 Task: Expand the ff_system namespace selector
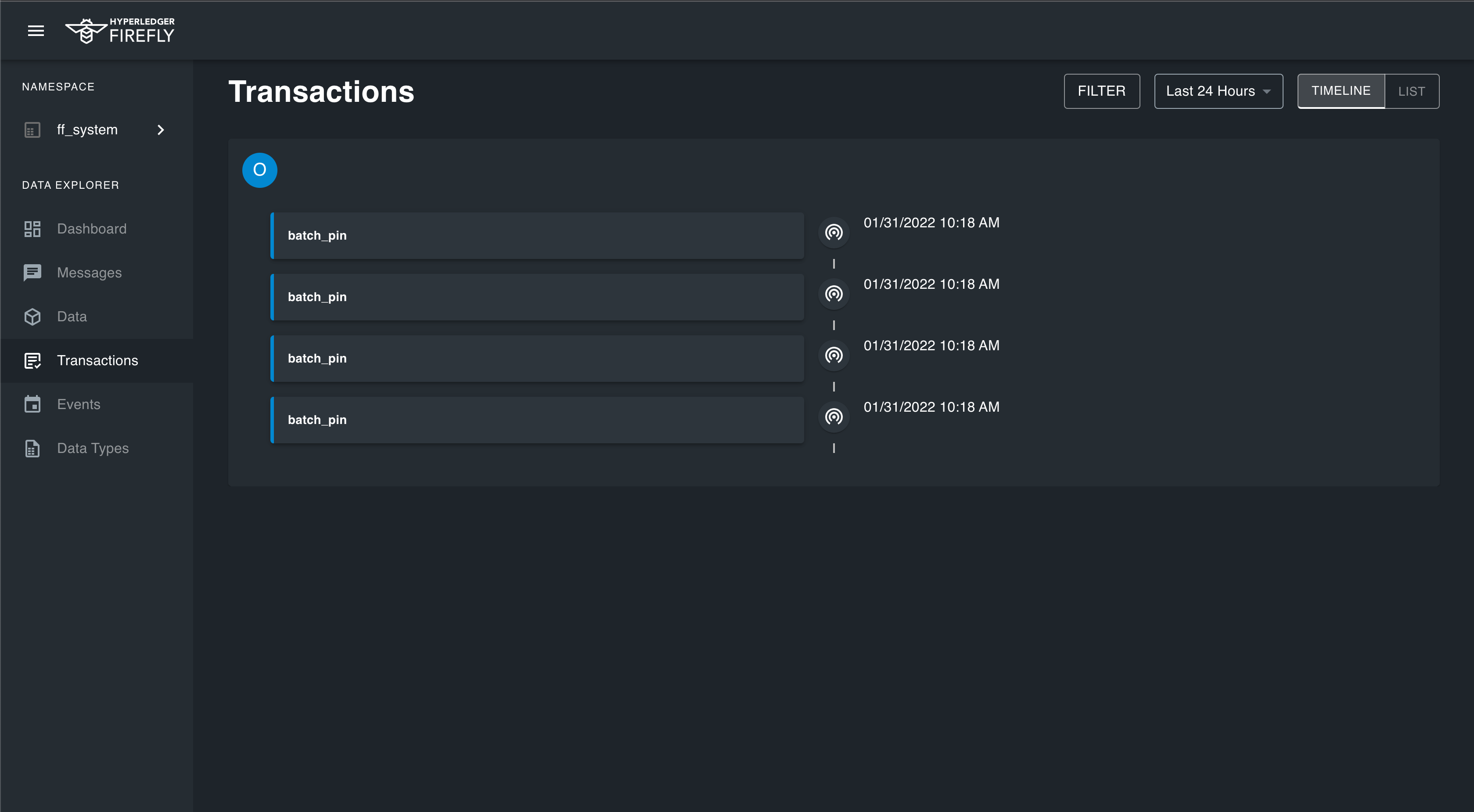click(87, 130)
